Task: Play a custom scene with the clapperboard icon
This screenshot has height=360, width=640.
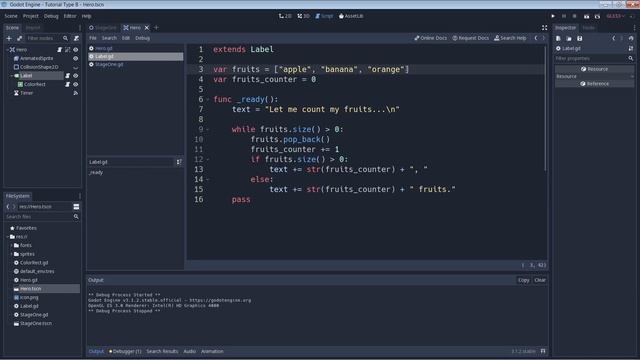Action: tap(597, 16)
